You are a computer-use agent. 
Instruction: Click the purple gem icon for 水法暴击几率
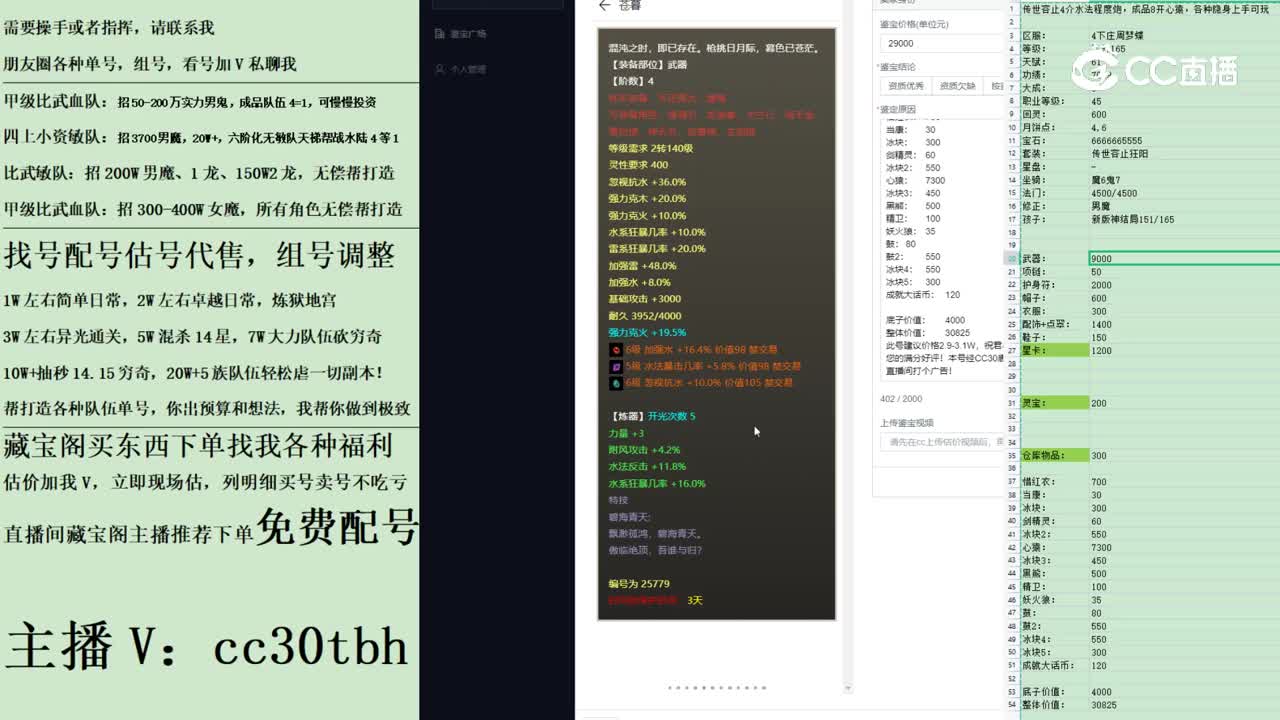click(x=616, y=367)
